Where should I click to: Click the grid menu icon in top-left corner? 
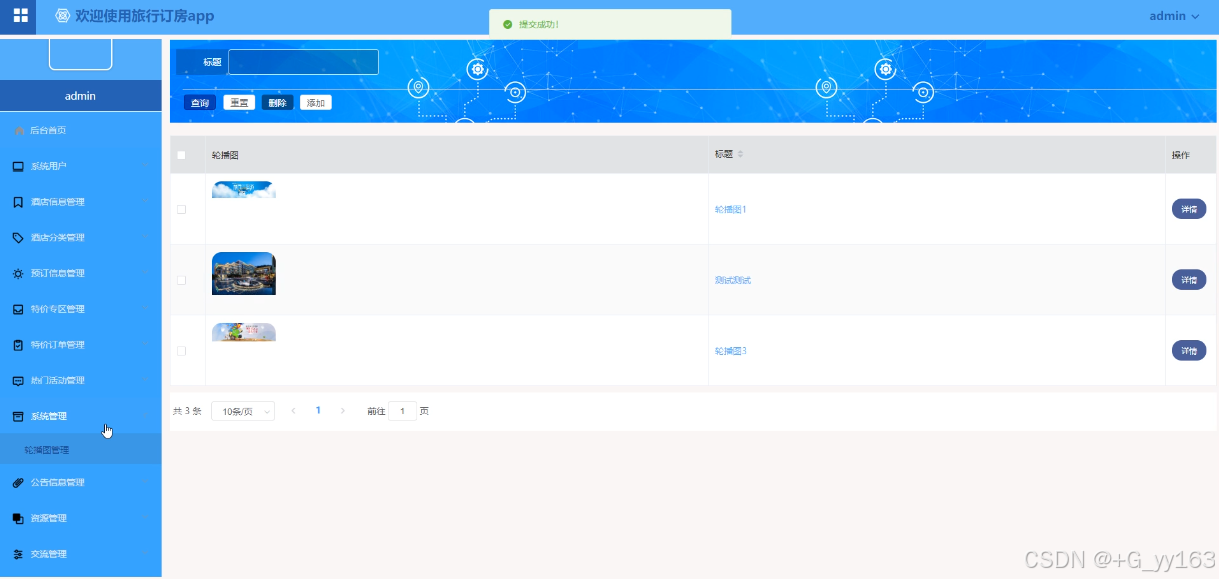point(20,16)
